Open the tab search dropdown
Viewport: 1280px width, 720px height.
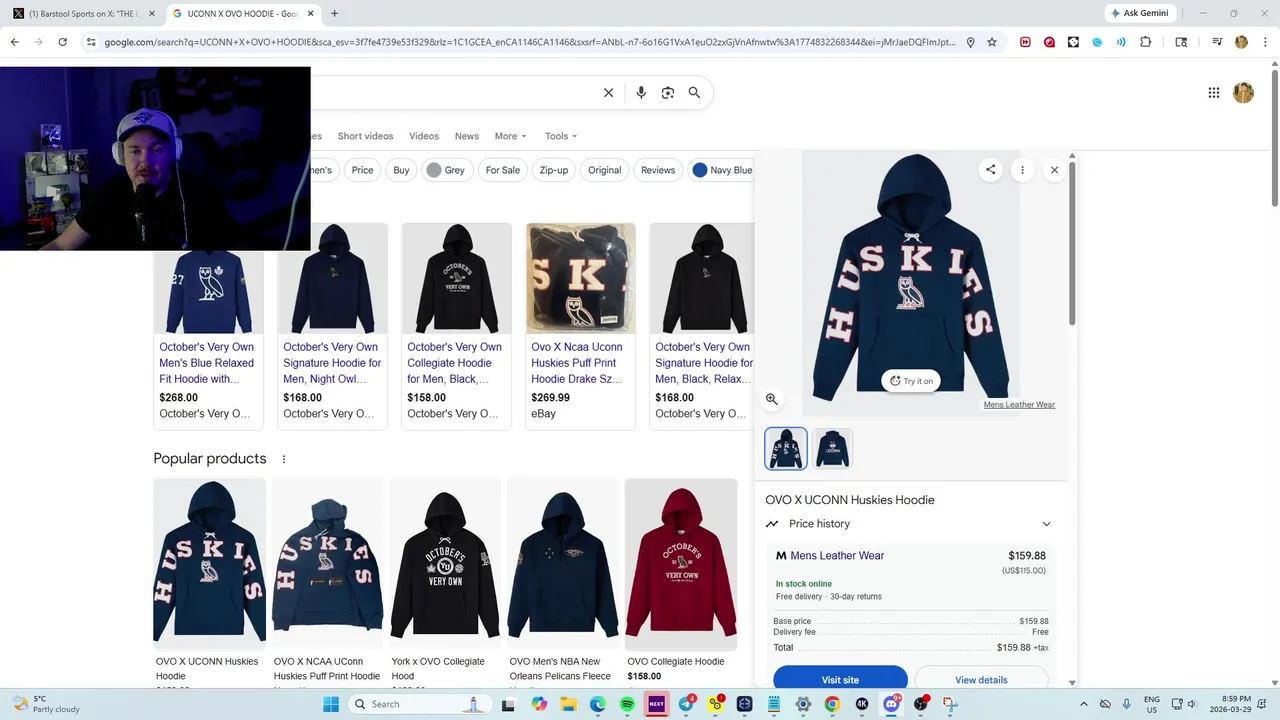coord(1181,42)
